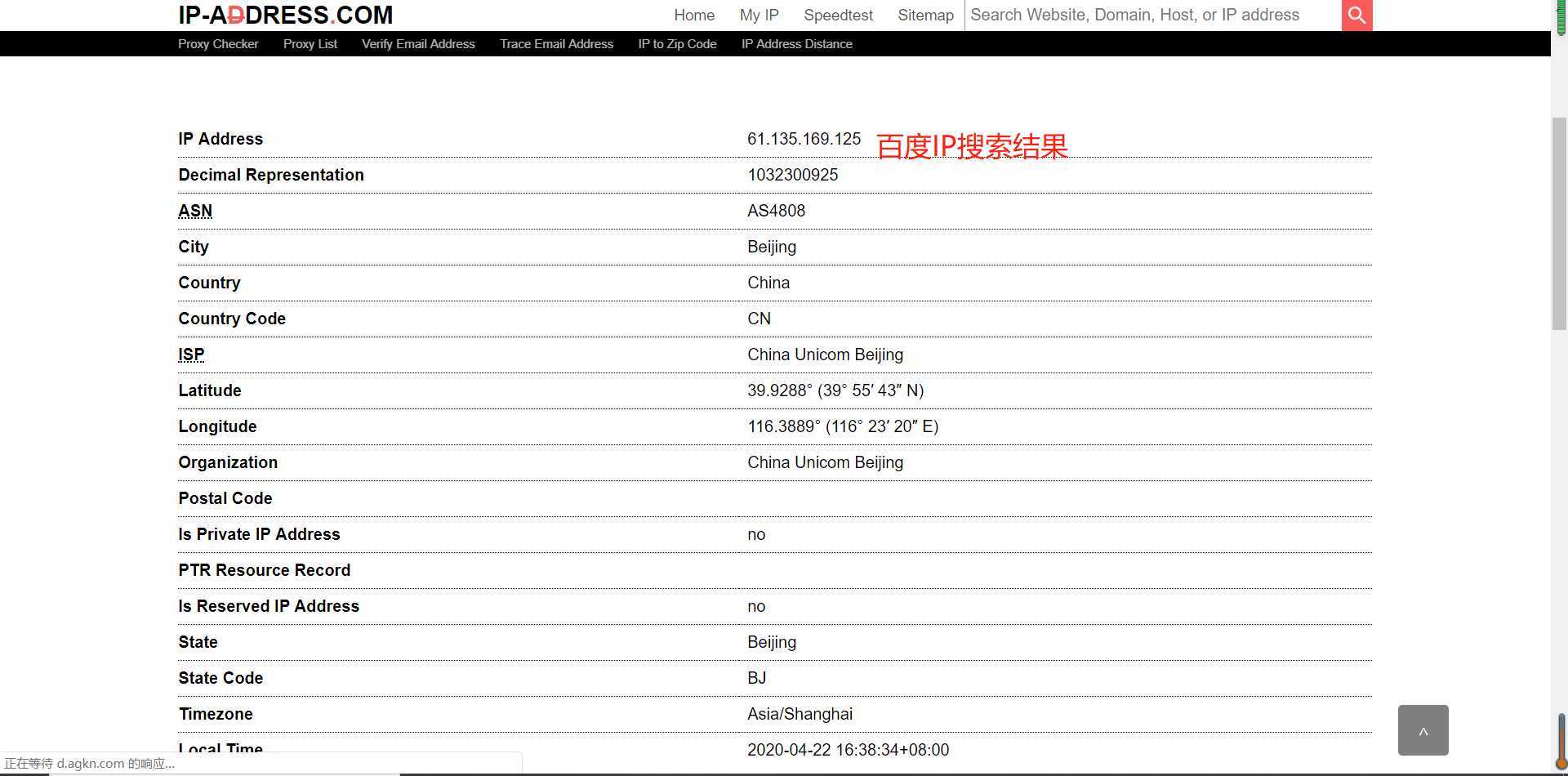Click the Organization row label
The image size is (1568, 776).
pos(228,462)
